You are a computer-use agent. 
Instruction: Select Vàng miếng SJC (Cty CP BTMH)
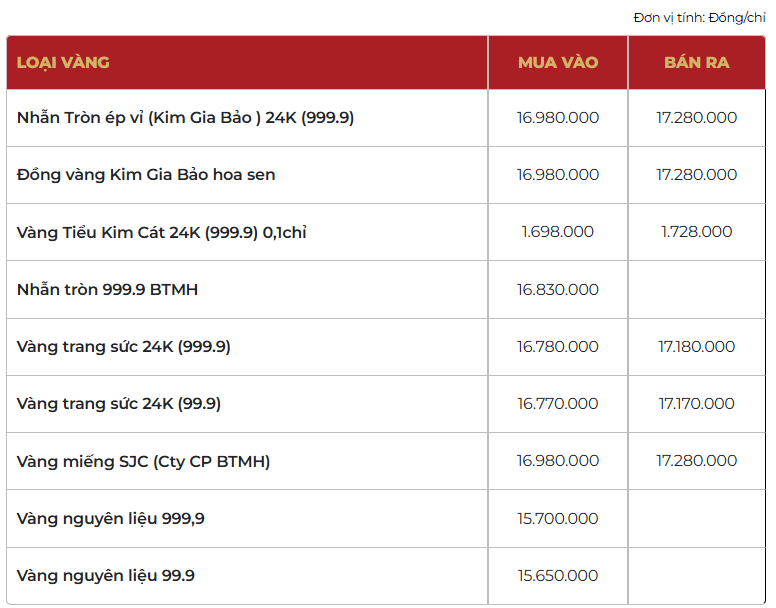point(143,461)
